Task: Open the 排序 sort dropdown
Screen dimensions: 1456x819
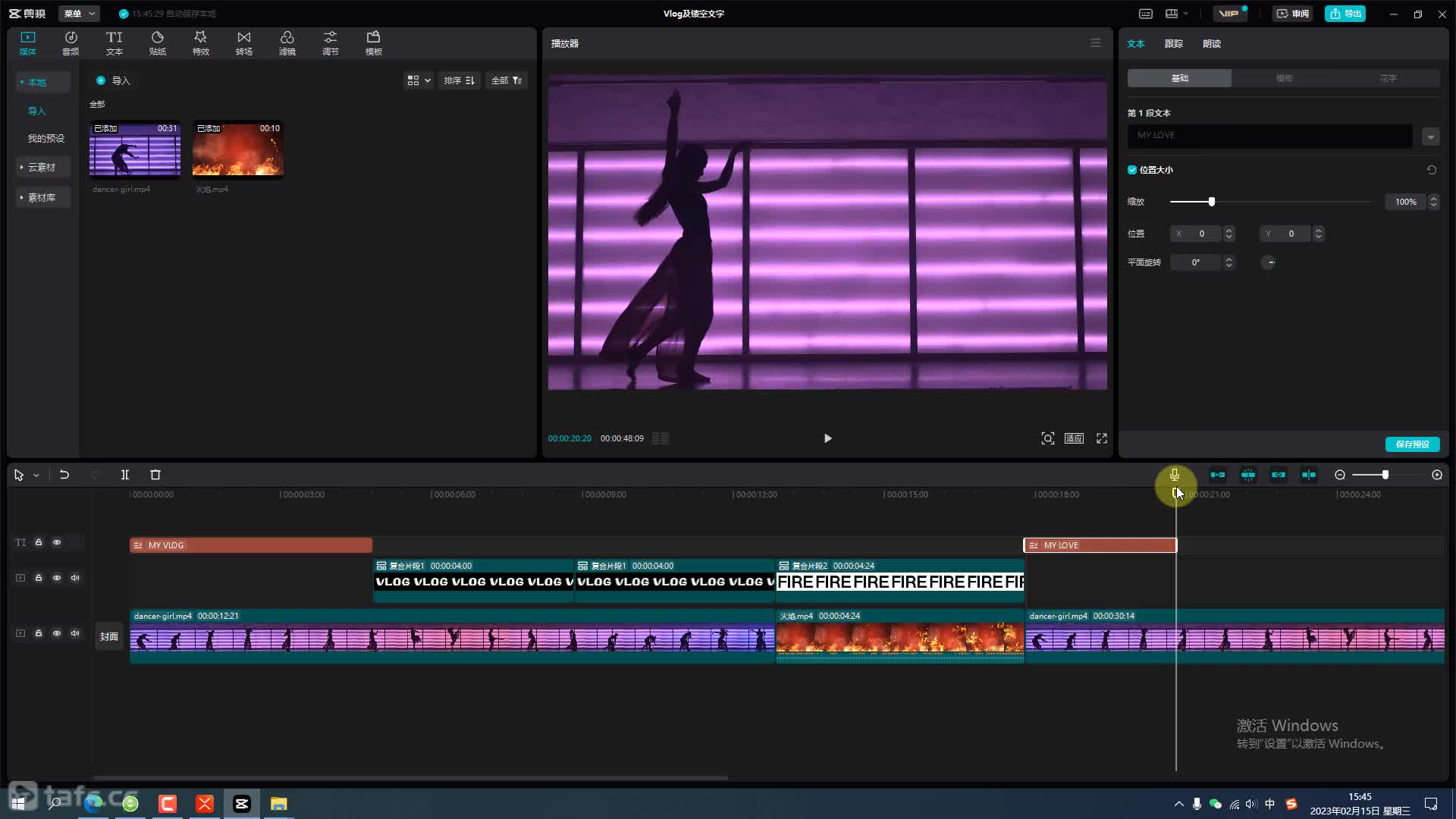Action: [459, 80]
